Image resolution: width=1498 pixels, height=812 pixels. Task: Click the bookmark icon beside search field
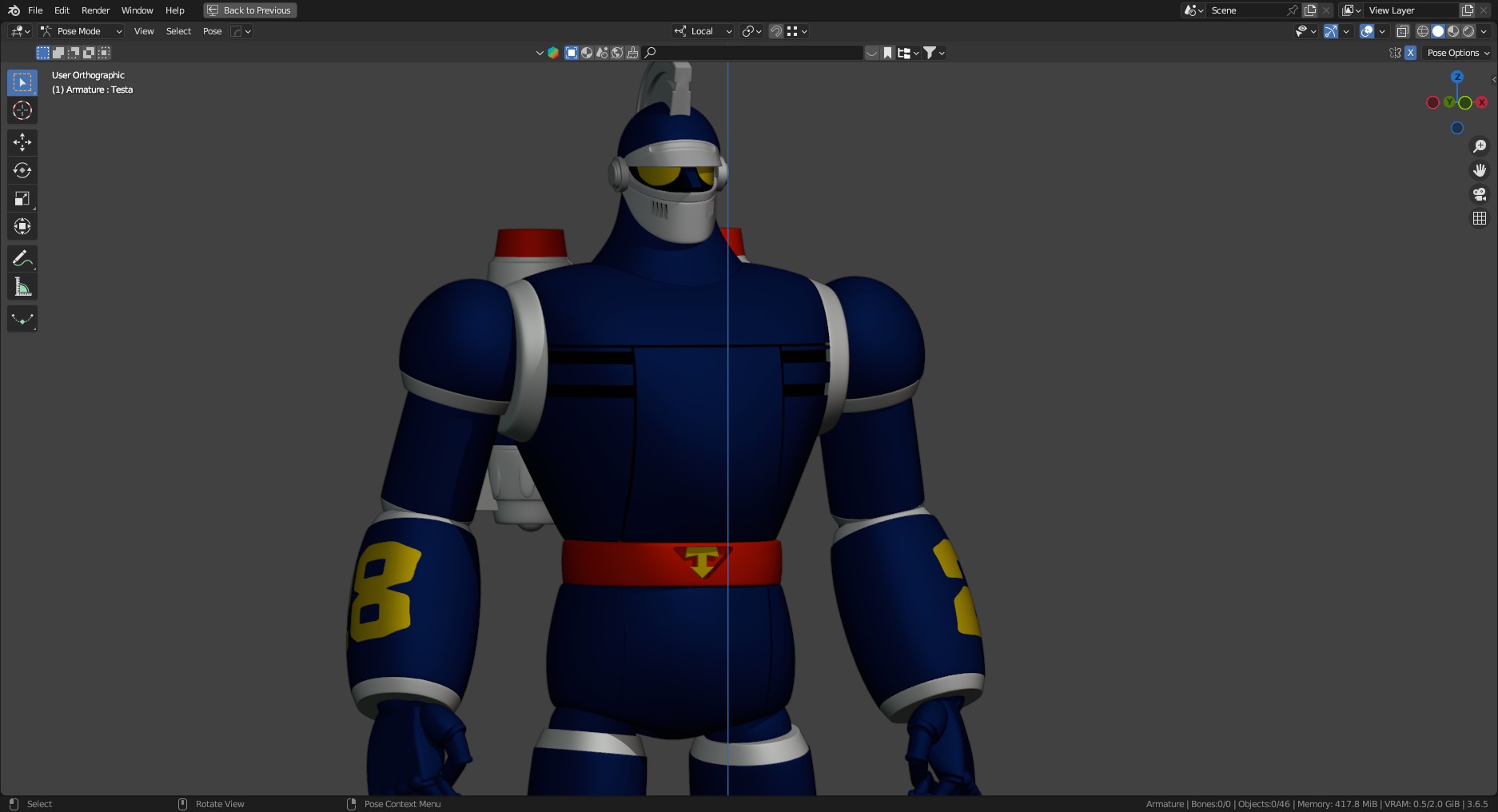pyautogui.click(x=887, y=53)
